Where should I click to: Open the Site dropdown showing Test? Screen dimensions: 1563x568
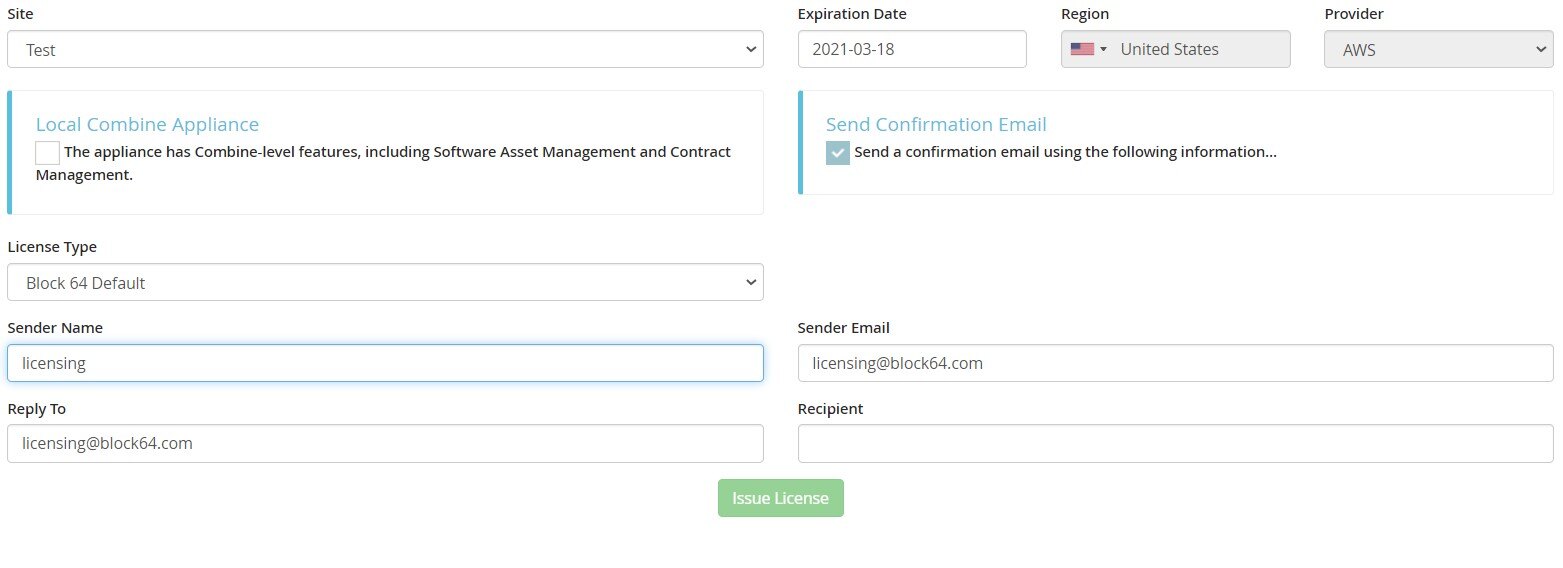point(385,49)
